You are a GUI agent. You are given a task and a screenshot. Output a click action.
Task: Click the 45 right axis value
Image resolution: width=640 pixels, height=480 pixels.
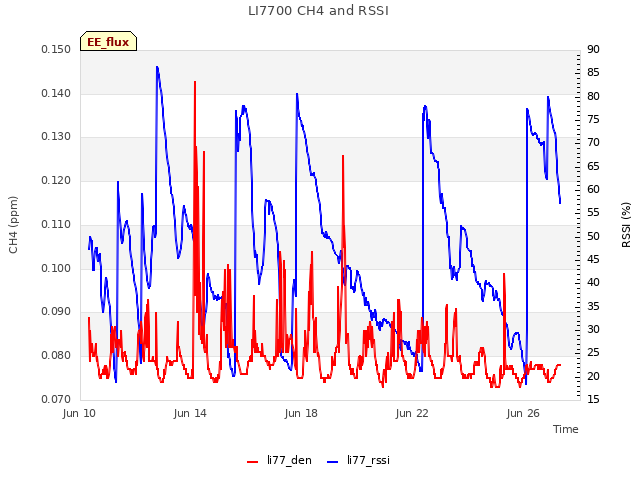click(x=593, y=260)
